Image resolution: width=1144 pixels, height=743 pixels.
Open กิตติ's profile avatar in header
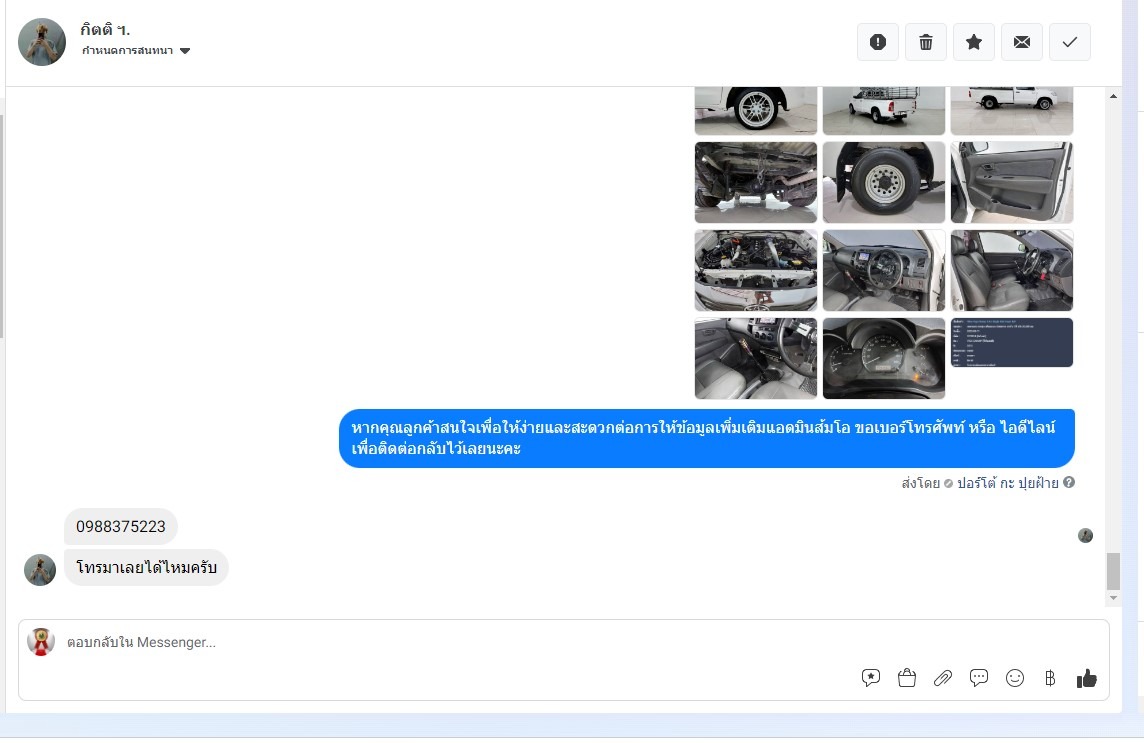point(42,42)
